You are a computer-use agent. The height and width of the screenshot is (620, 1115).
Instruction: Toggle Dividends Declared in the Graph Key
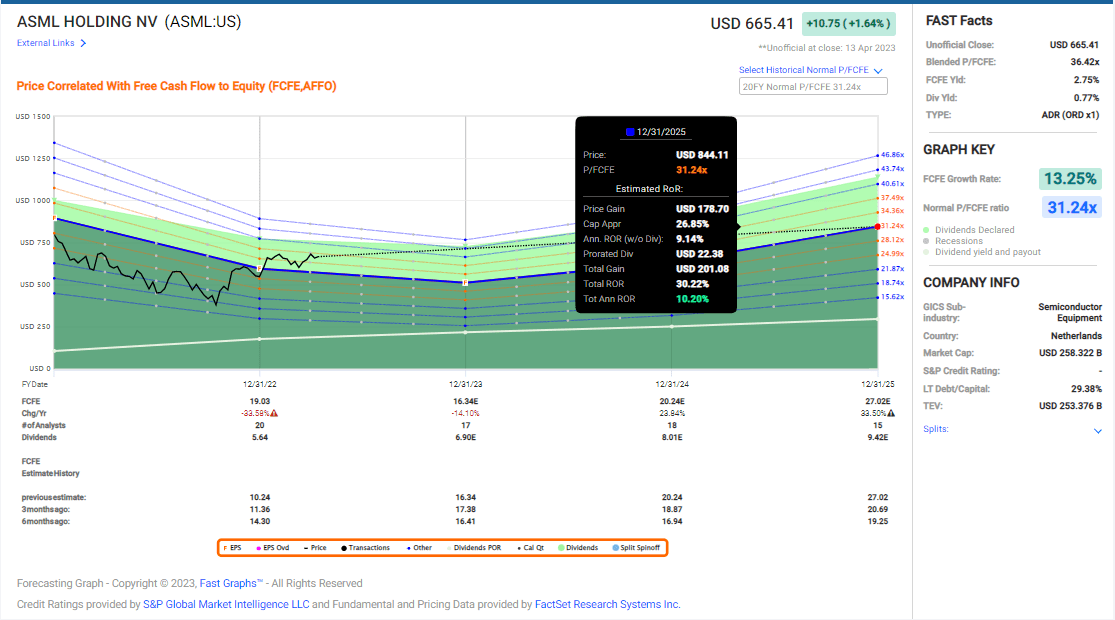[x=926, y=230]
